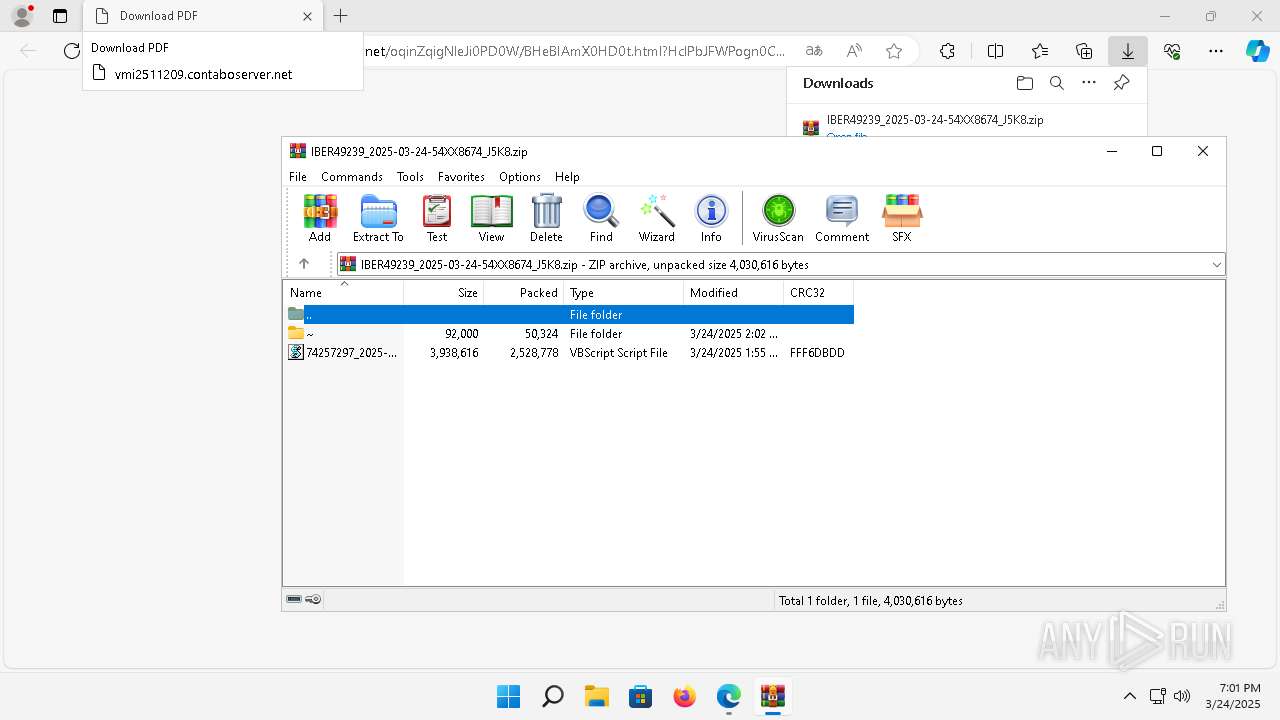Add page to favorites star icon
Screen dimensions: 1280x720
tap(894, 51)
